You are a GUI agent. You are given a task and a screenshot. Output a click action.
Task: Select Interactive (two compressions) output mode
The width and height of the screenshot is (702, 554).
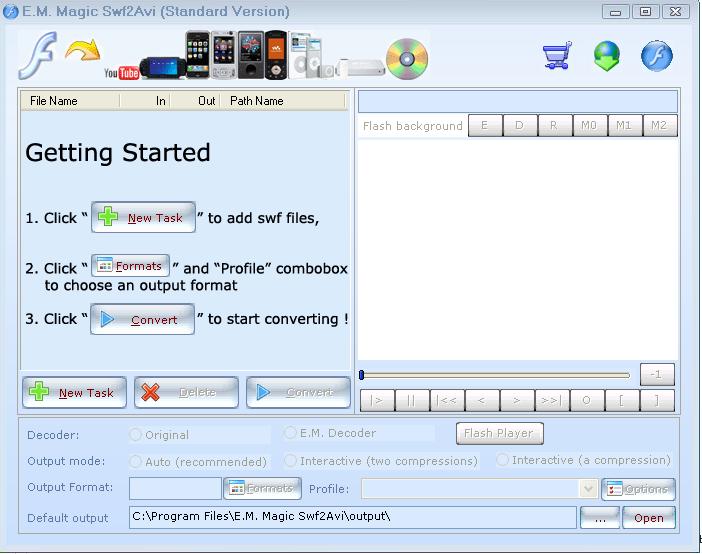pos(290,460)
